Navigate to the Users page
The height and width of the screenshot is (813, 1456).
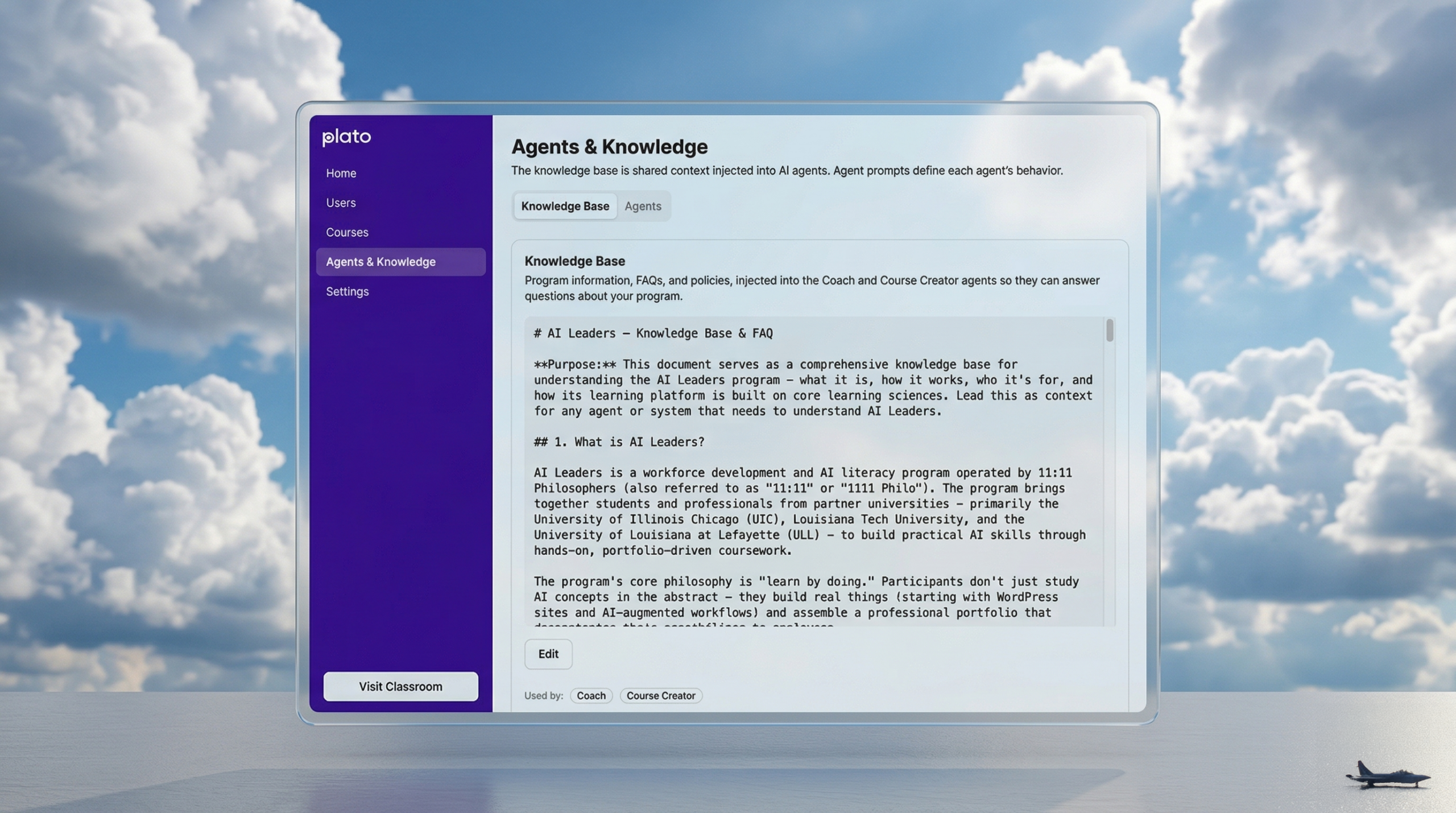(340, 203)
